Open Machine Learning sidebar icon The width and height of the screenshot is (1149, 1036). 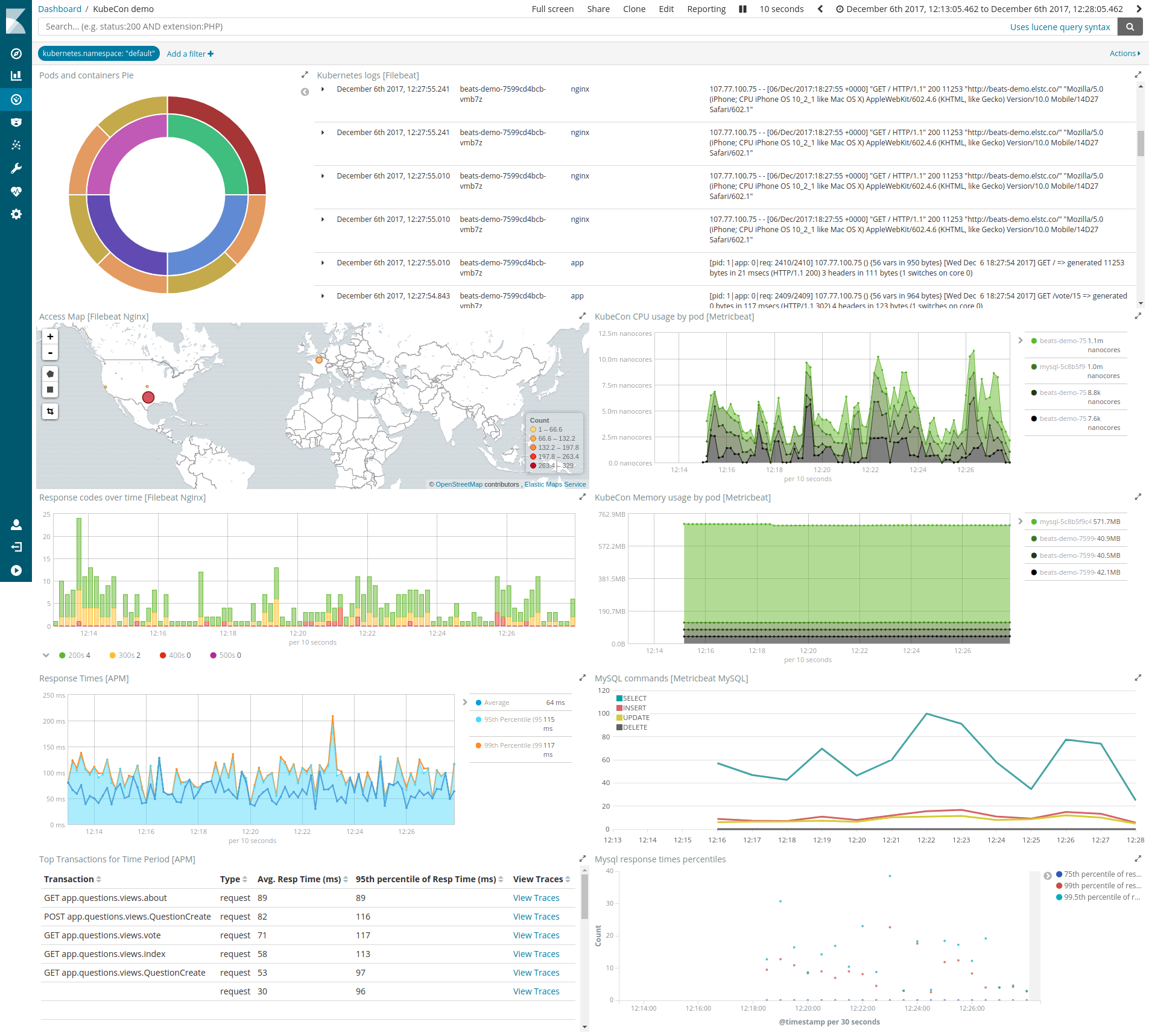[x=16, y=145]
